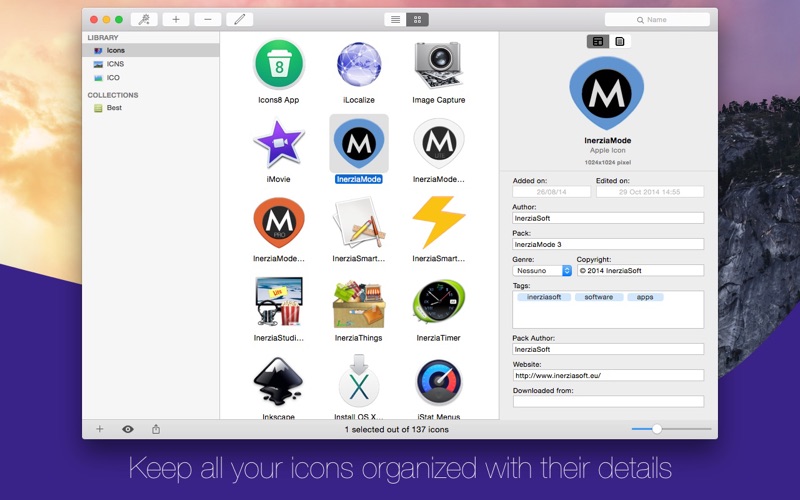Select the InerziaStudio popcorn icon

tap(279, 302)
